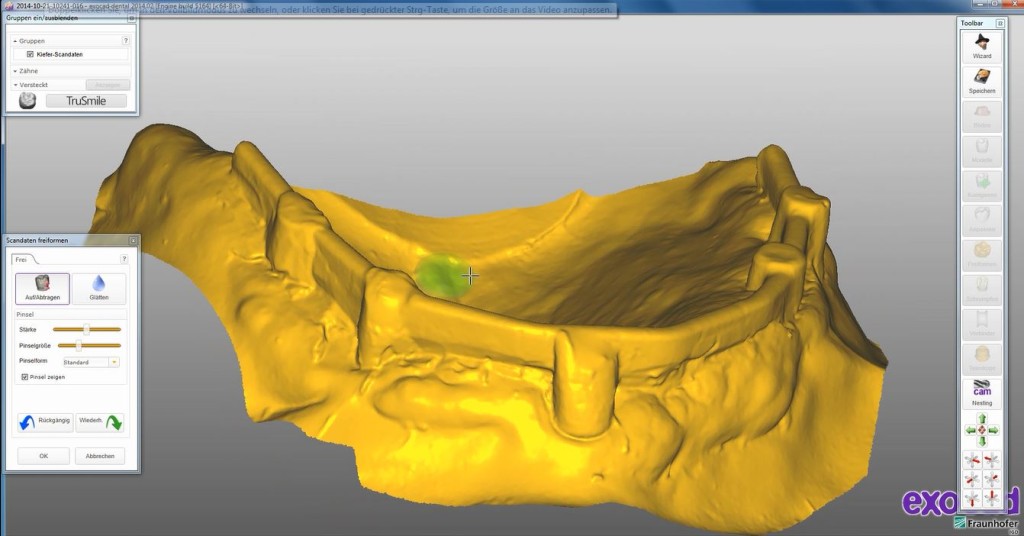1024x536 pixels.
Task: Select the Glätten smoothing tool
Action: (99, 289)
